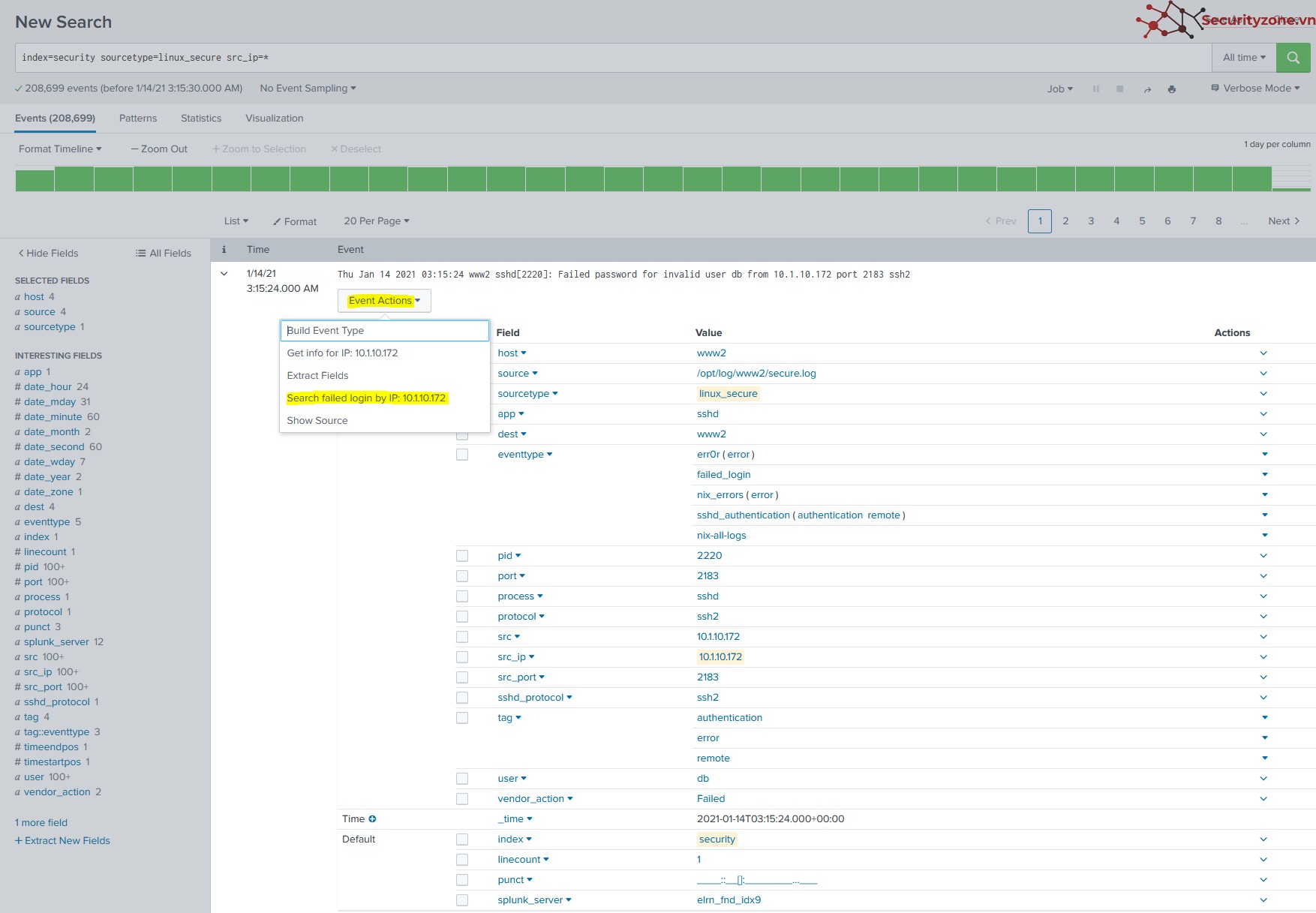1316x913 pixels.
Task: Open actions arrow for failed_login eventtype
Action: click(1264, 475)
